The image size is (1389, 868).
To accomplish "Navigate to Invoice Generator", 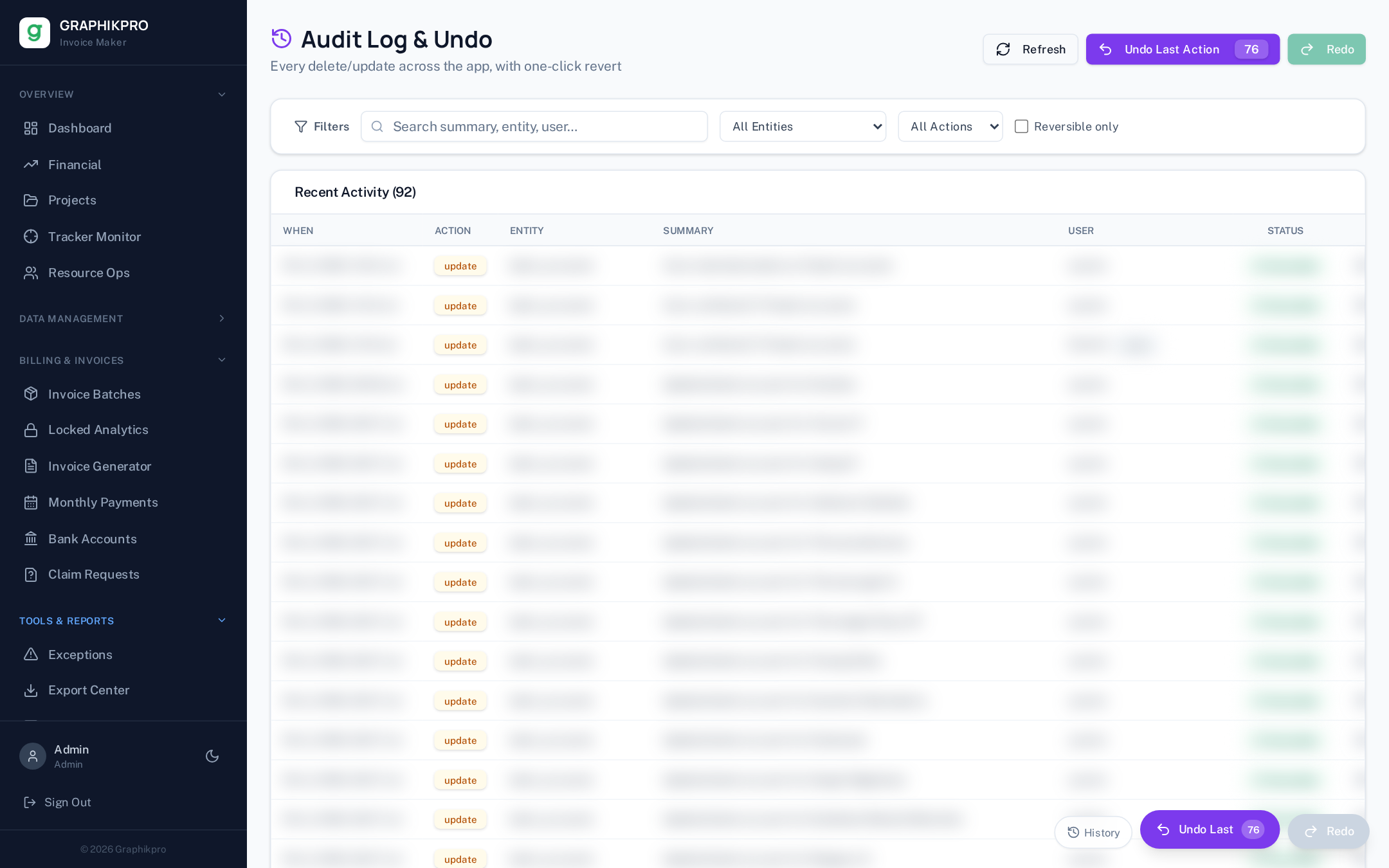I will (x=123, y=466).
